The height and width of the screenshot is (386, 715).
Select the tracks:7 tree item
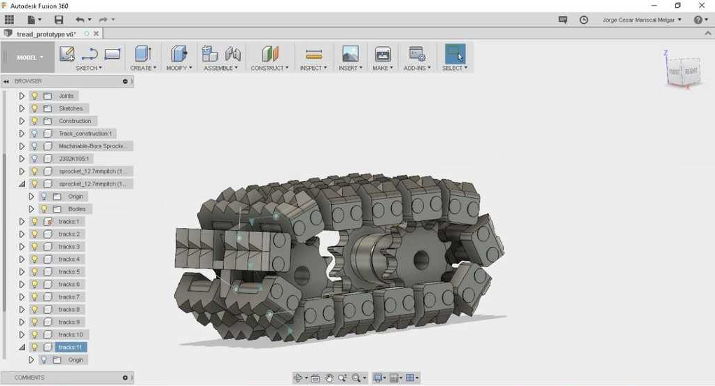pyautogui.click(x=69, y=297)
